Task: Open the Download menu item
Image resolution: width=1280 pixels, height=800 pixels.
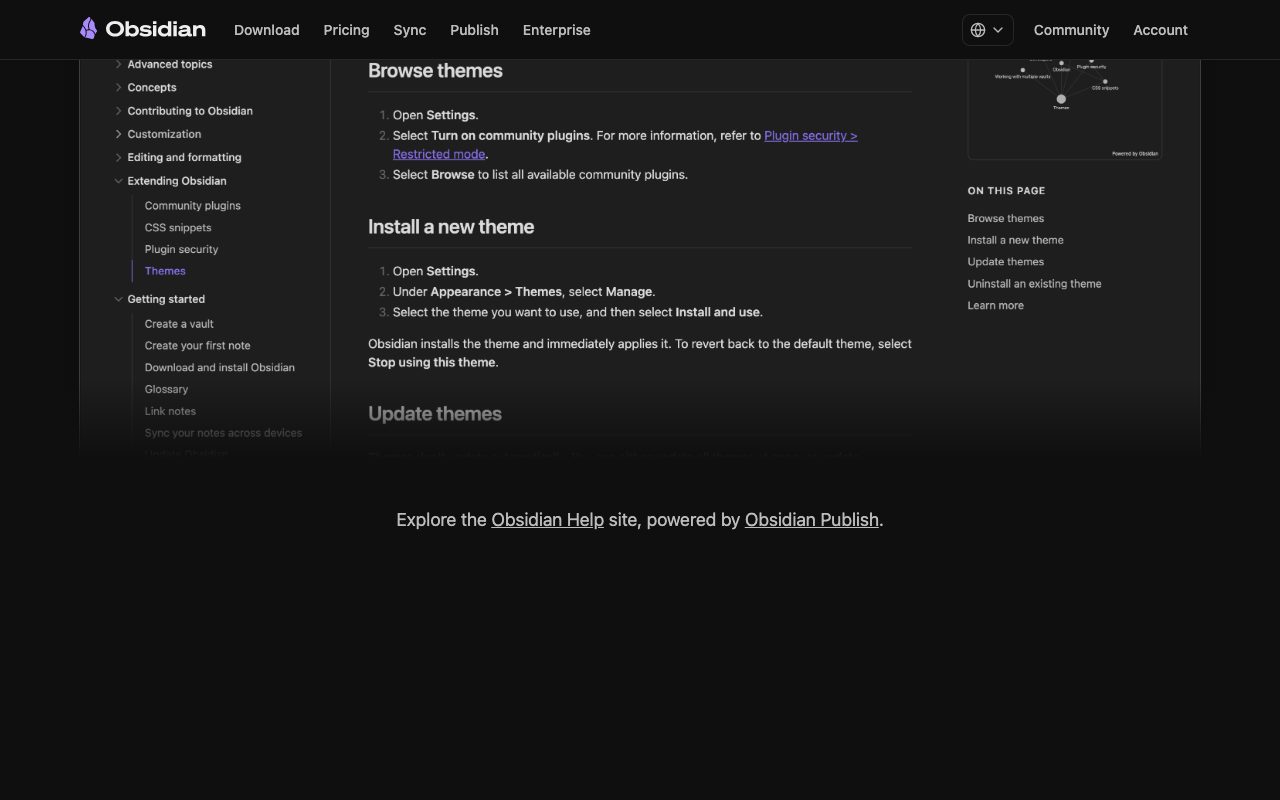Action: coord(267,30)
